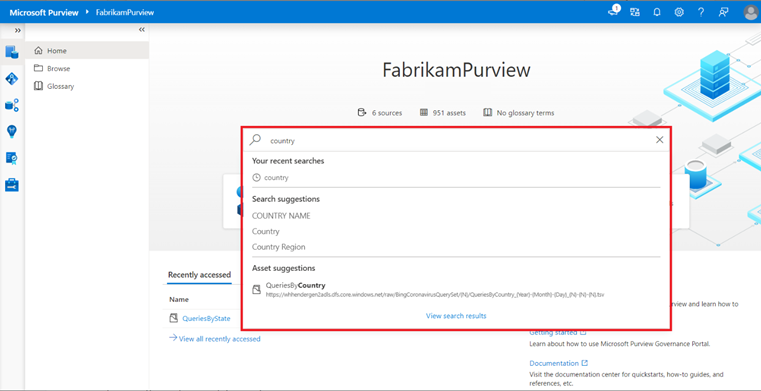The image size is (761, 391).
Task: Open the Getting started link
Action: (x=558, y=333)
